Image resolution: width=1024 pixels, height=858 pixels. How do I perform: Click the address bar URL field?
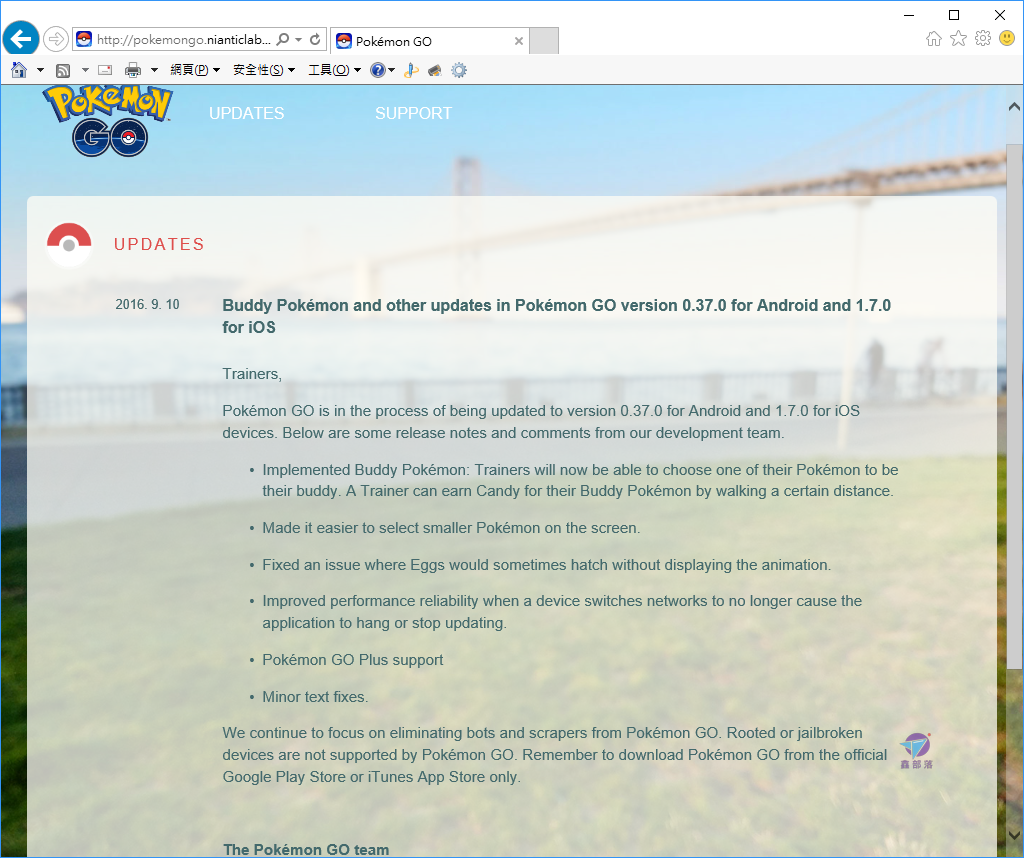point(183,39)
